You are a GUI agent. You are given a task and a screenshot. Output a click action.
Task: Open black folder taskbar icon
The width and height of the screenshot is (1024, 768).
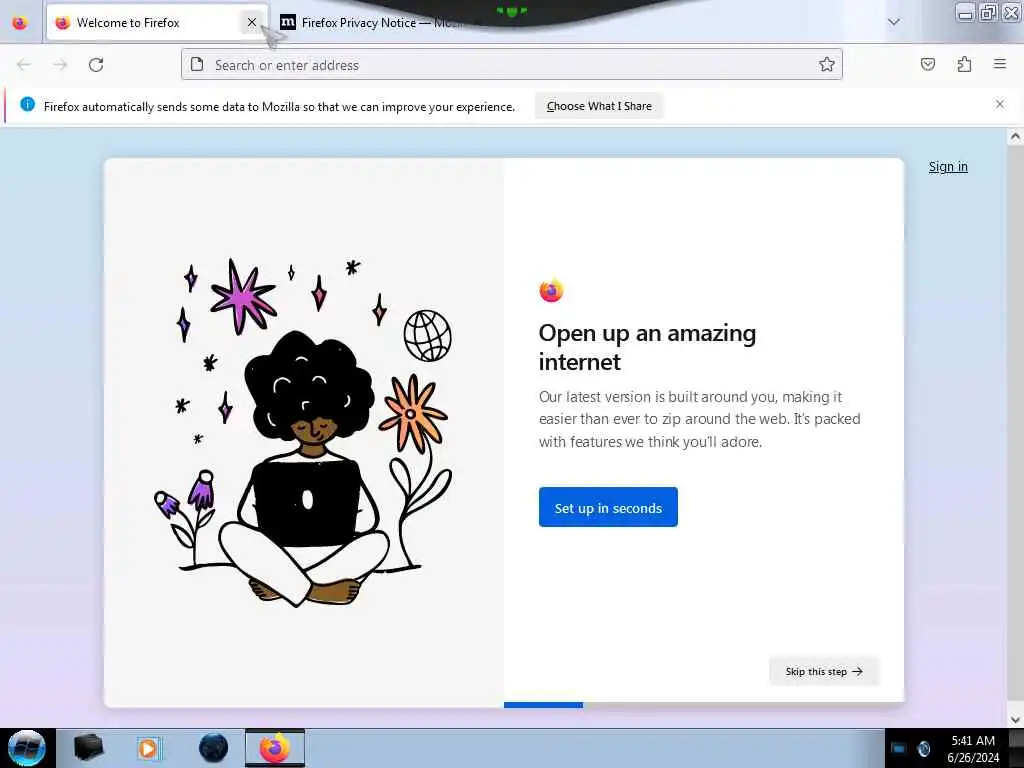click(x=88, y=748)
